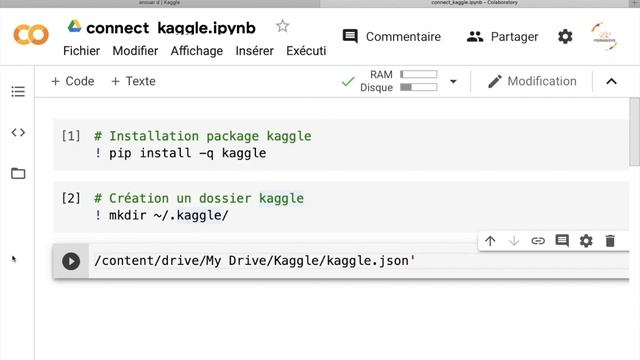Open notebook settings gear in header
This screenshot has height=360, width=640.
pos(565,37)
